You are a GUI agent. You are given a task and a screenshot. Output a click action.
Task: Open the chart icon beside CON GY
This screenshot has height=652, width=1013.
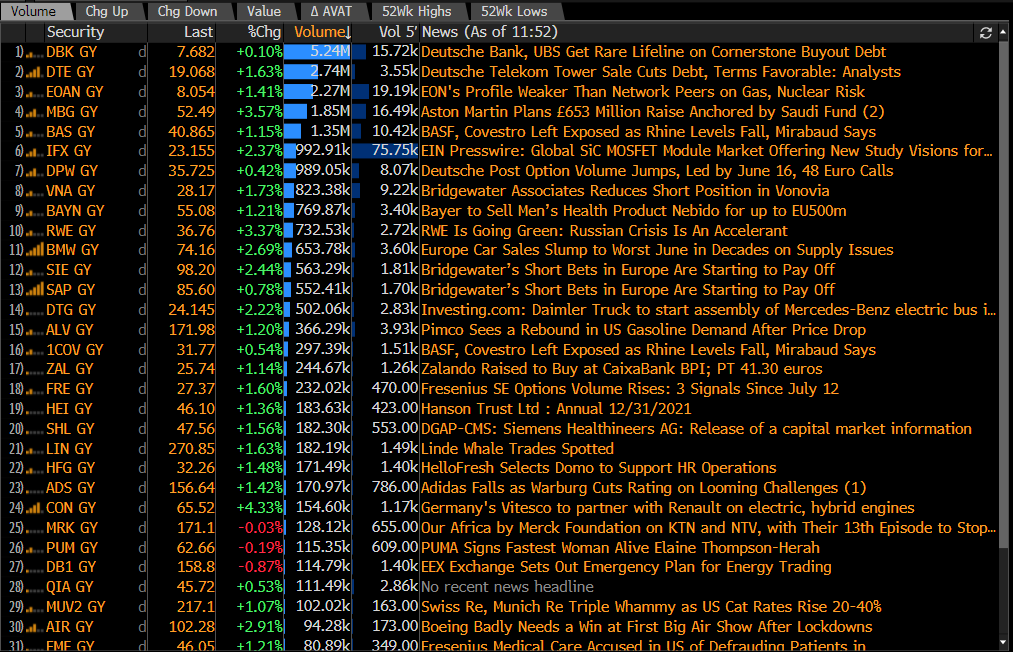tap(34, 508)
